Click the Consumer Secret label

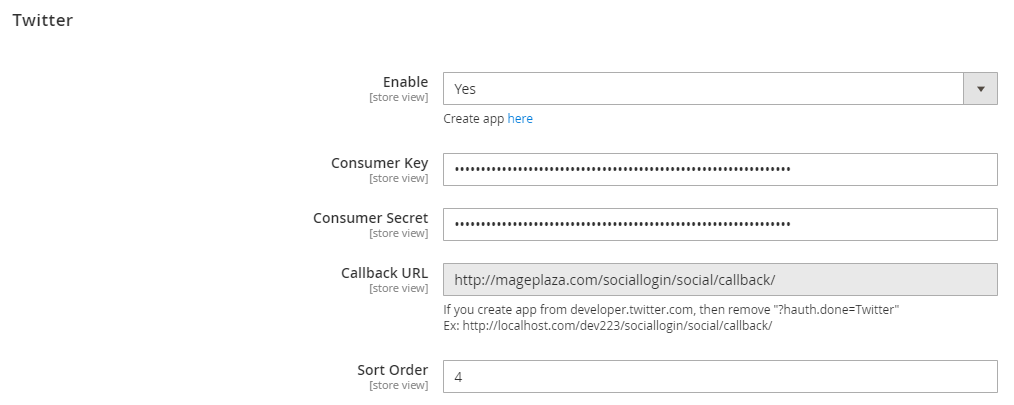370,218
